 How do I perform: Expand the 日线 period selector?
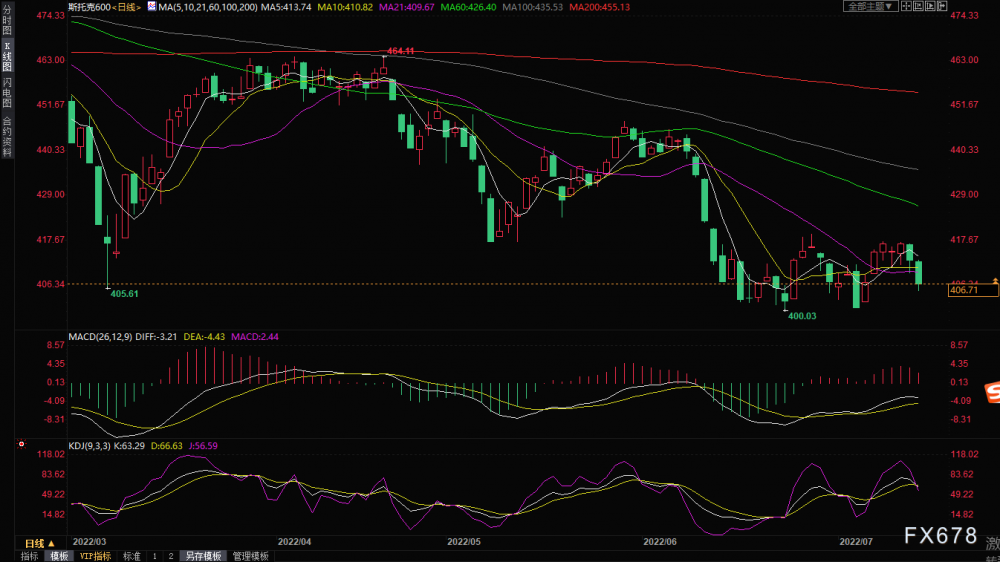coord(40,544)
